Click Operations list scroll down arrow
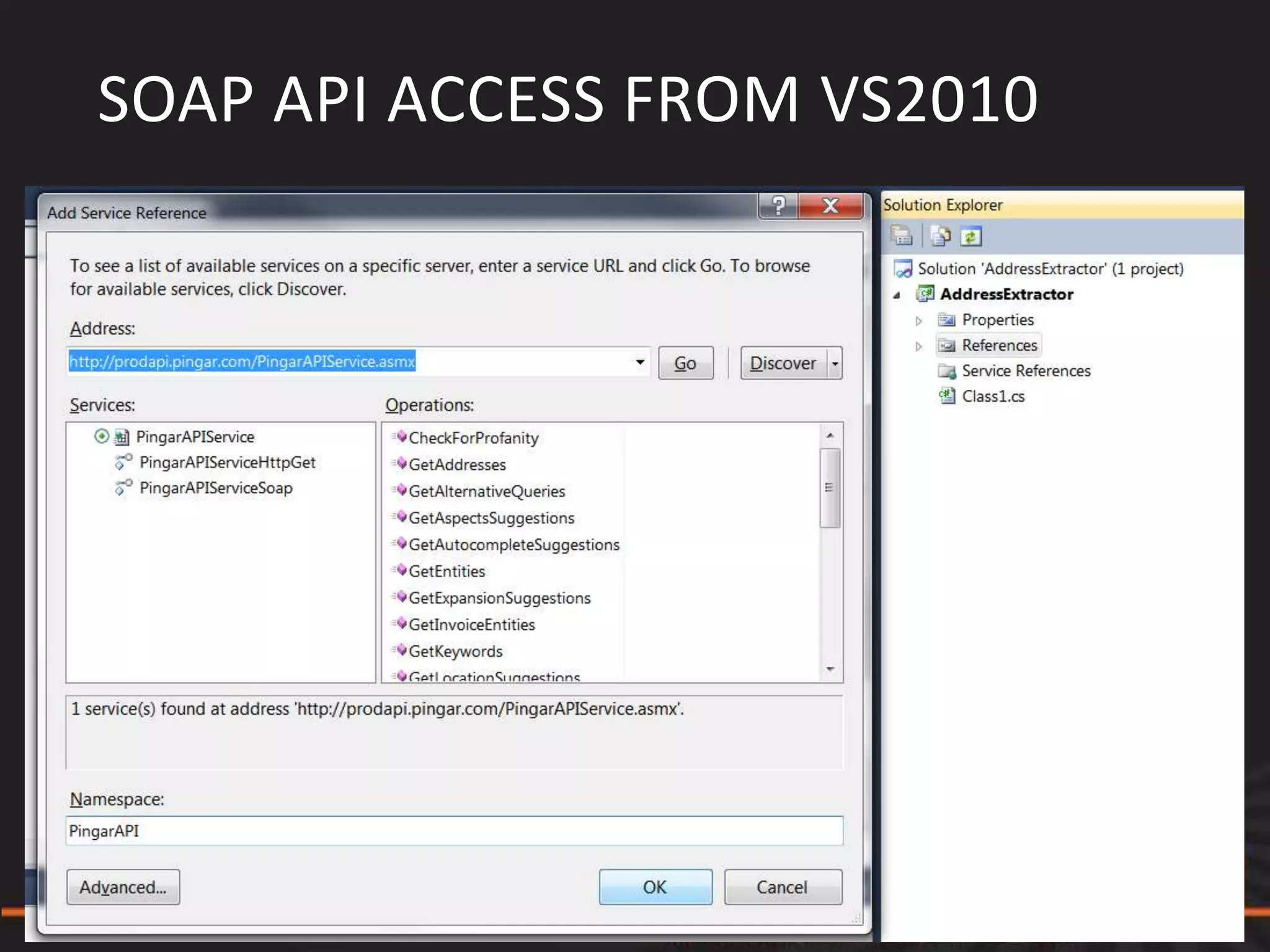The image size is (1270, 952). [x=830, y=669]
